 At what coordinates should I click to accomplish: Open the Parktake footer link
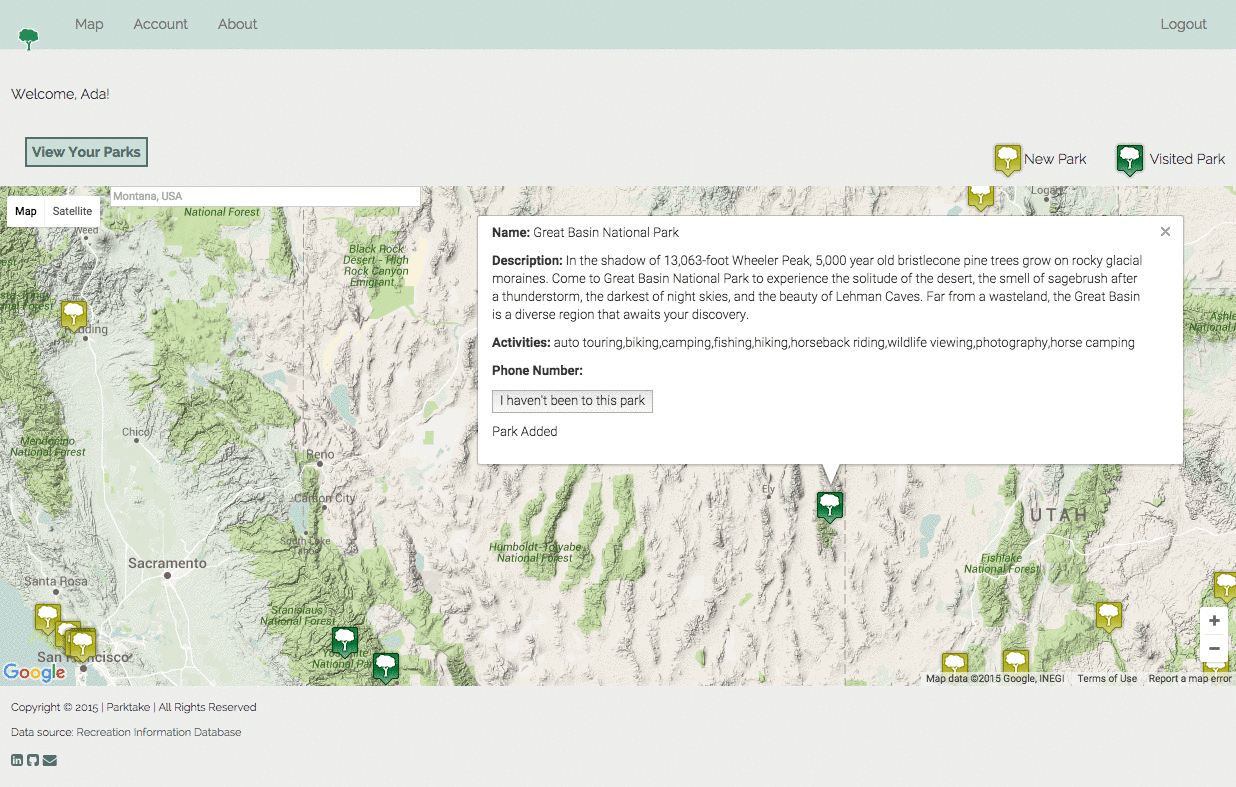(x=128, y=707)
